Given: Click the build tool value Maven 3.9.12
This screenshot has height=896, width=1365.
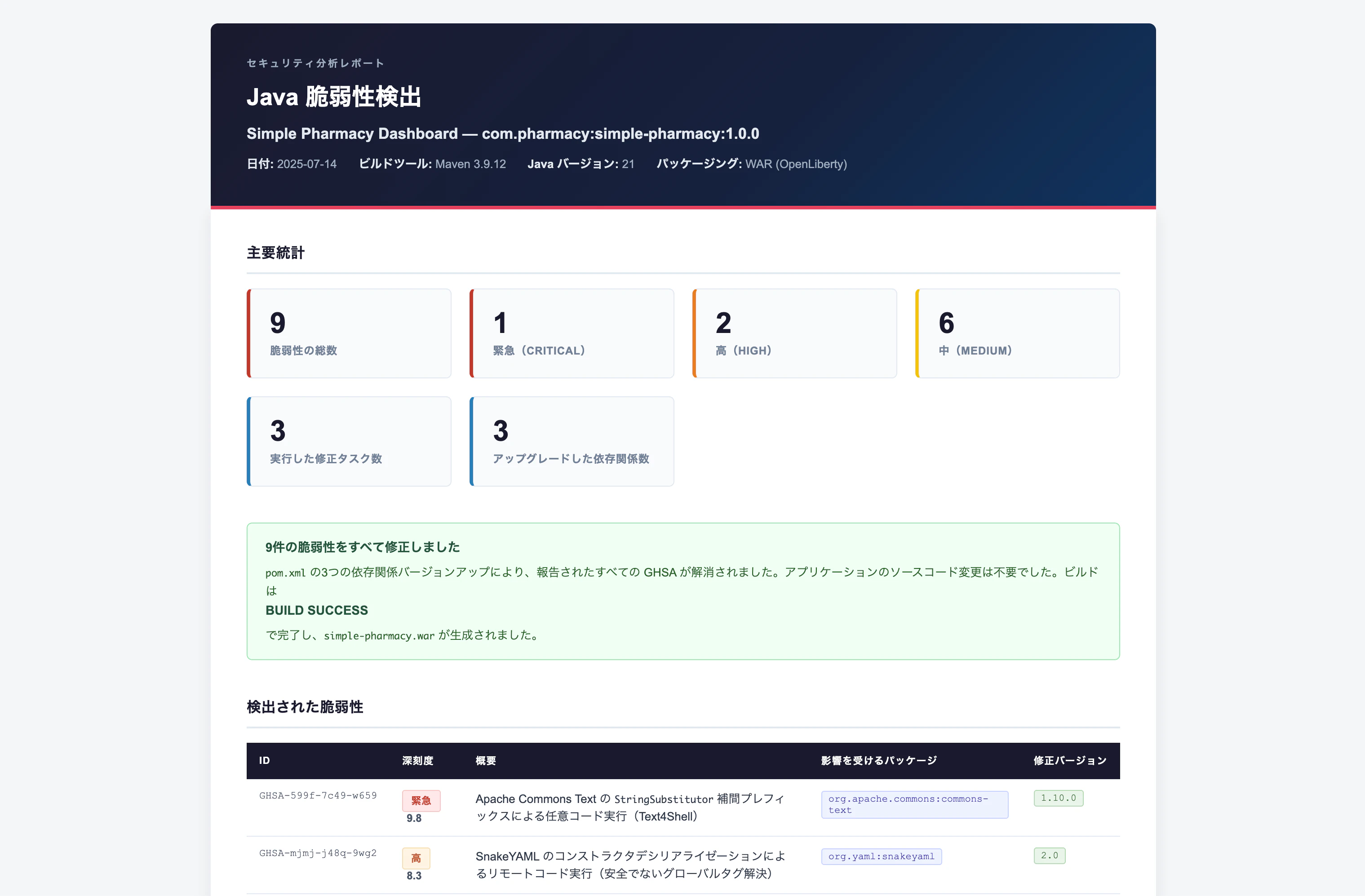Looking at the screenshot, I should click(470, 164).
